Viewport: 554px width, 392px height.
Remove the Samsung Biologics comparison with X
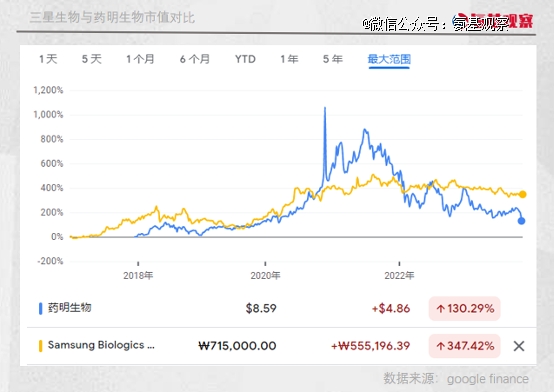pyautogui.click(x=519, y=346)
